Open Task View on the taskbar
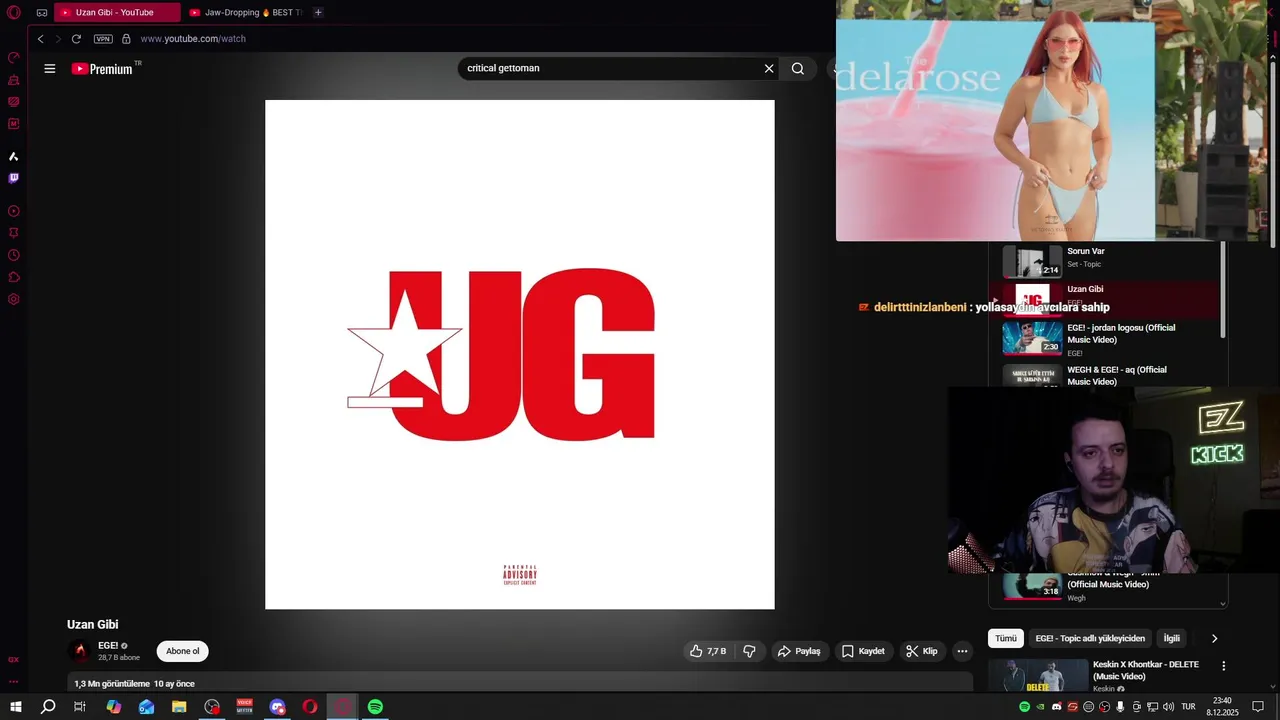The width and height of the screenshot is (1280, 720). coord(80,707)
